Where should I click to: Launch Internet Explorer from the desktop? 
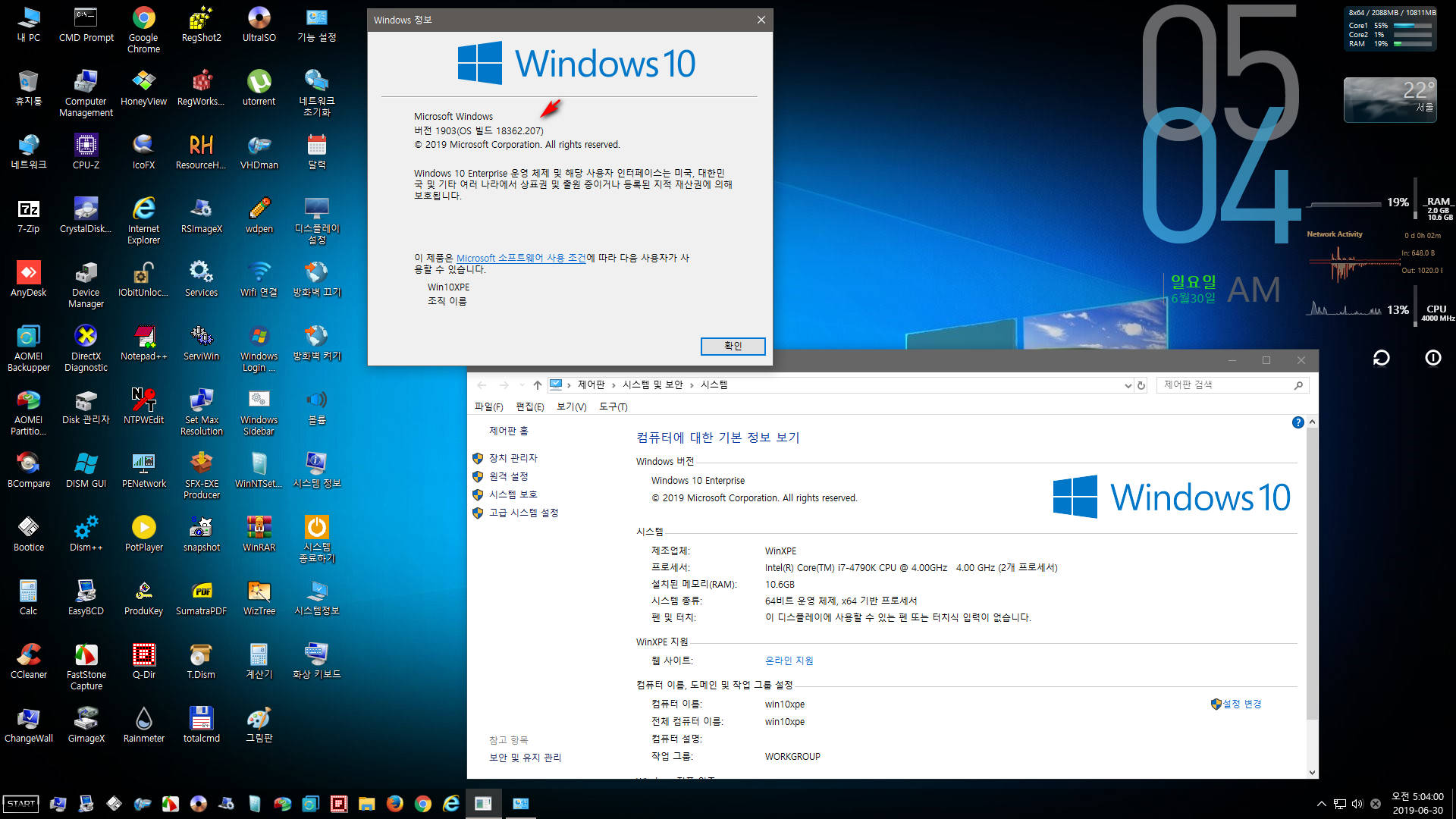pos(143,221)
